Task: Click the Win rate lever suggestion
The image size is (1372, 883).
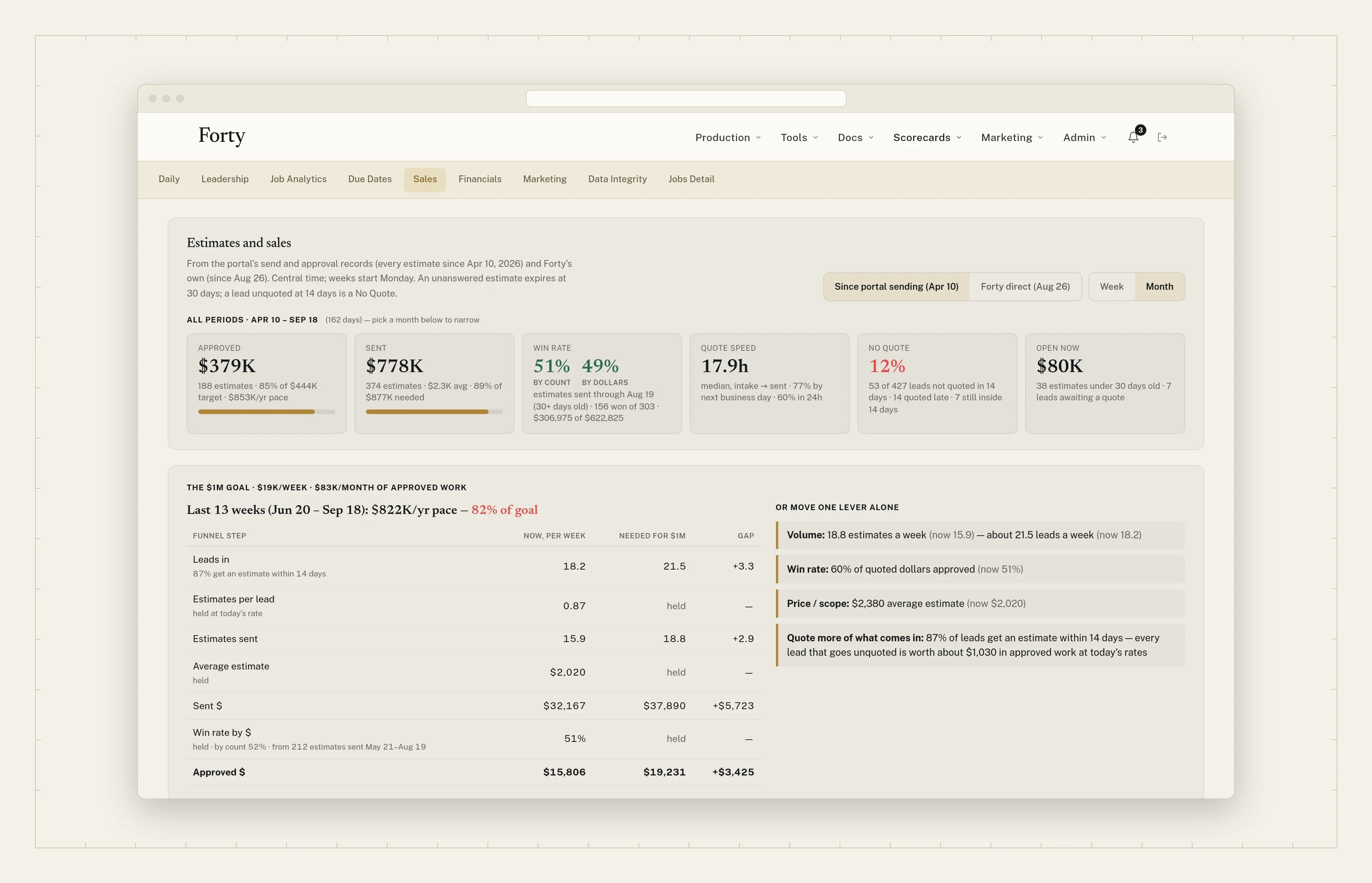Action: click(980, 569)
